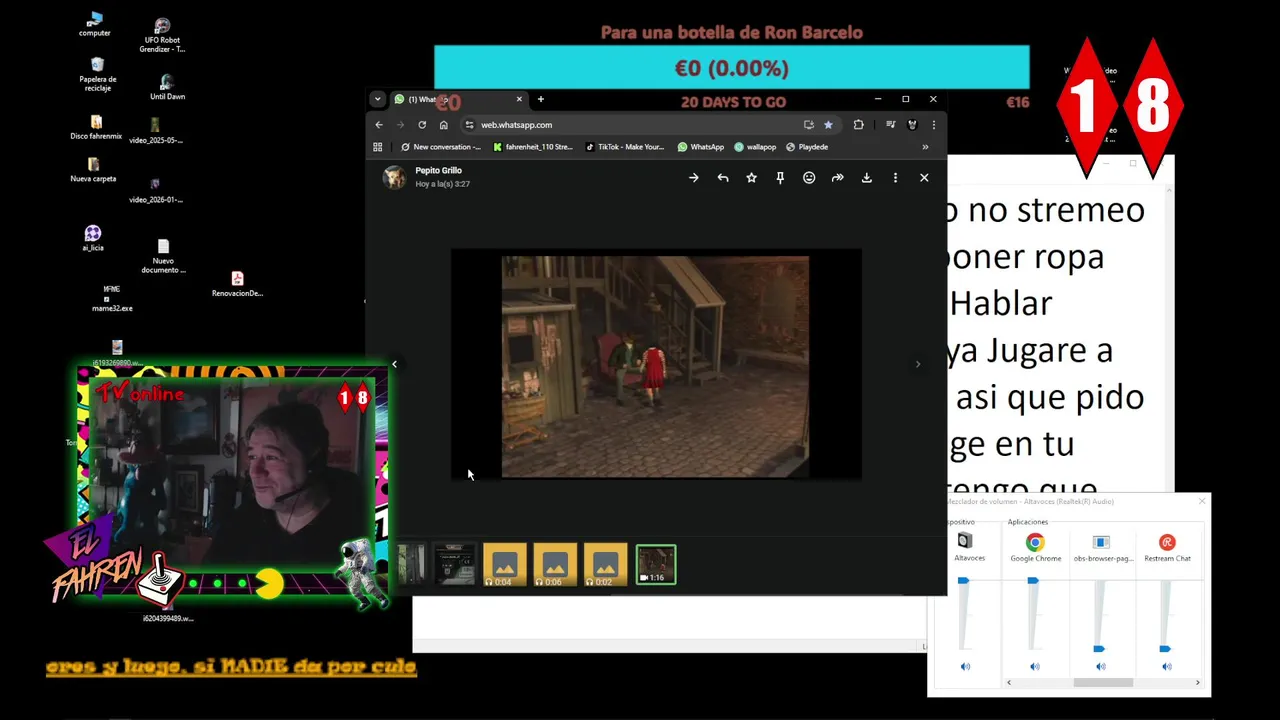1280x720 pixels.
Task: Select the Papelera de reciclaje desktop icon
Action: (x=97, y=74)
